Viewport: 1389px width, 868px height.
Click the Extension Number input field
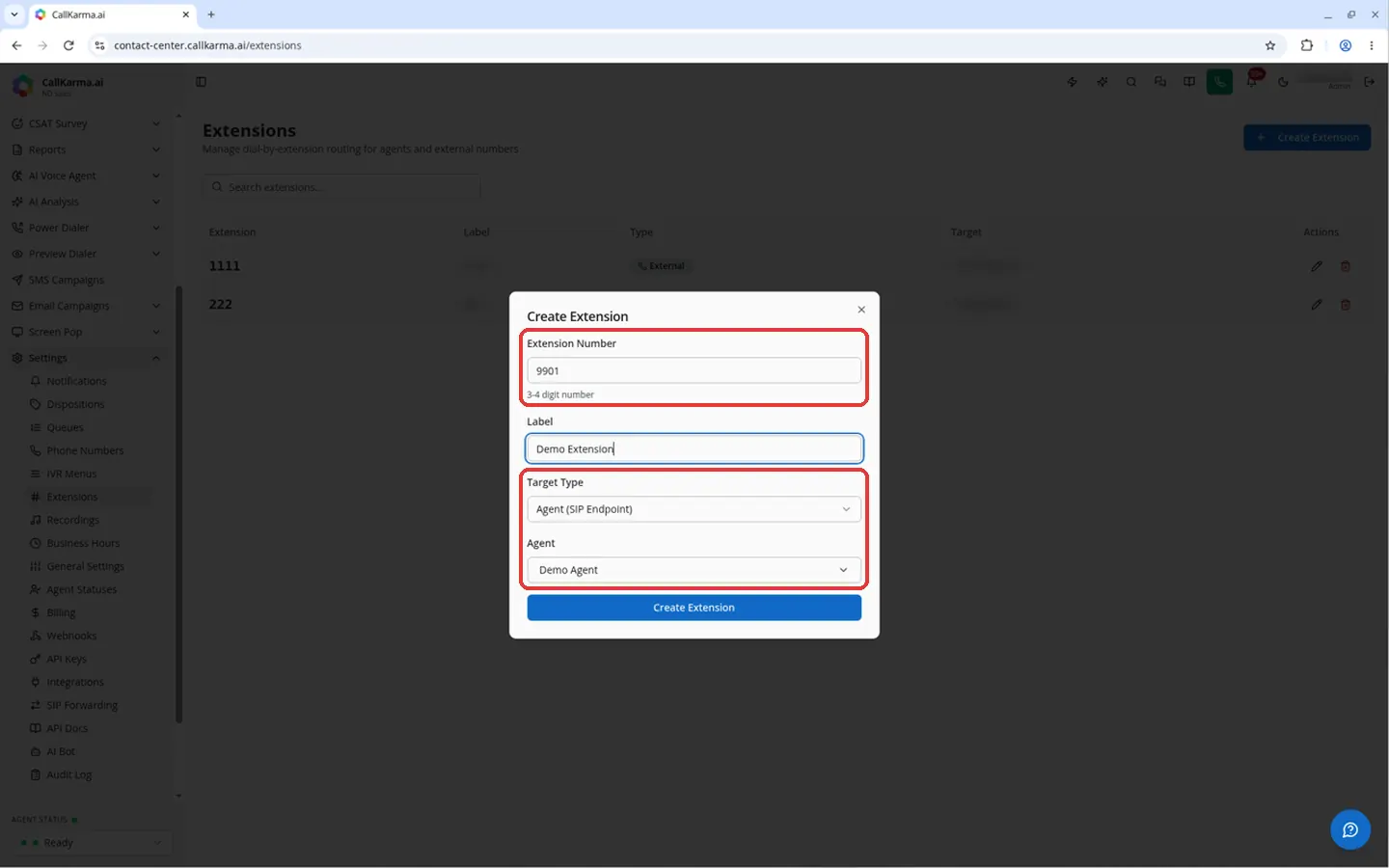(694, 370)
